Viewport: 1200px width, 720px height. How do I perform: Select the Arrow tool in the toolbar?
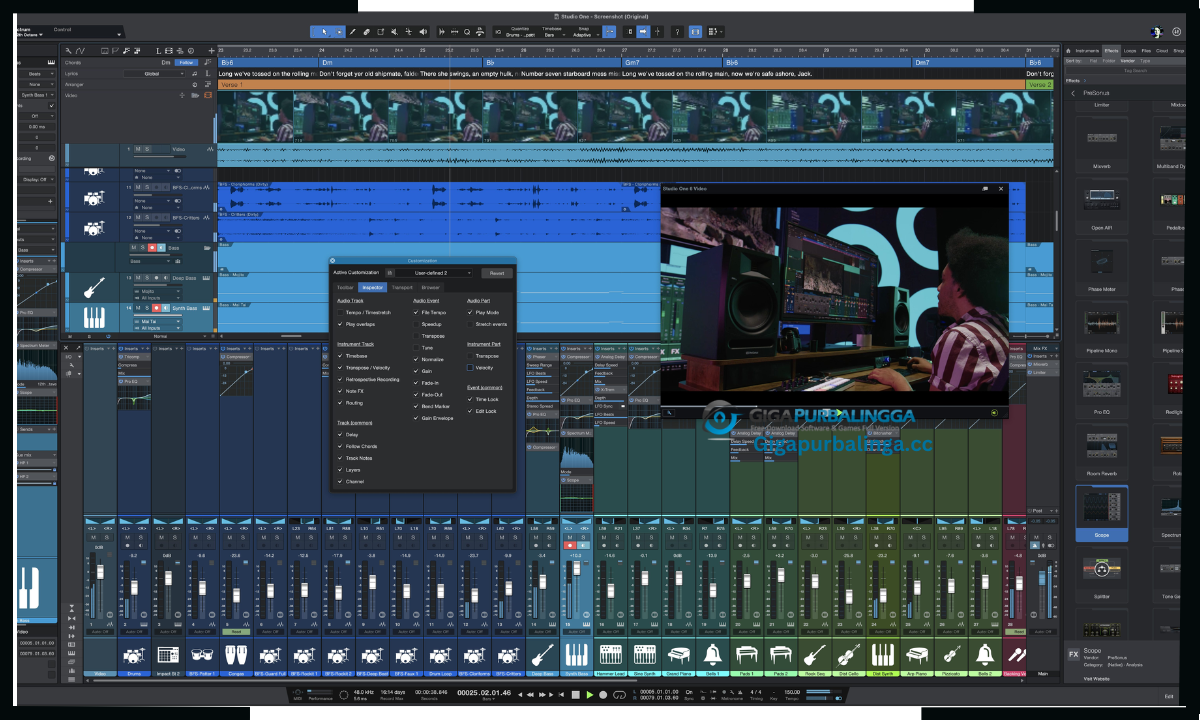coord(322,32)
